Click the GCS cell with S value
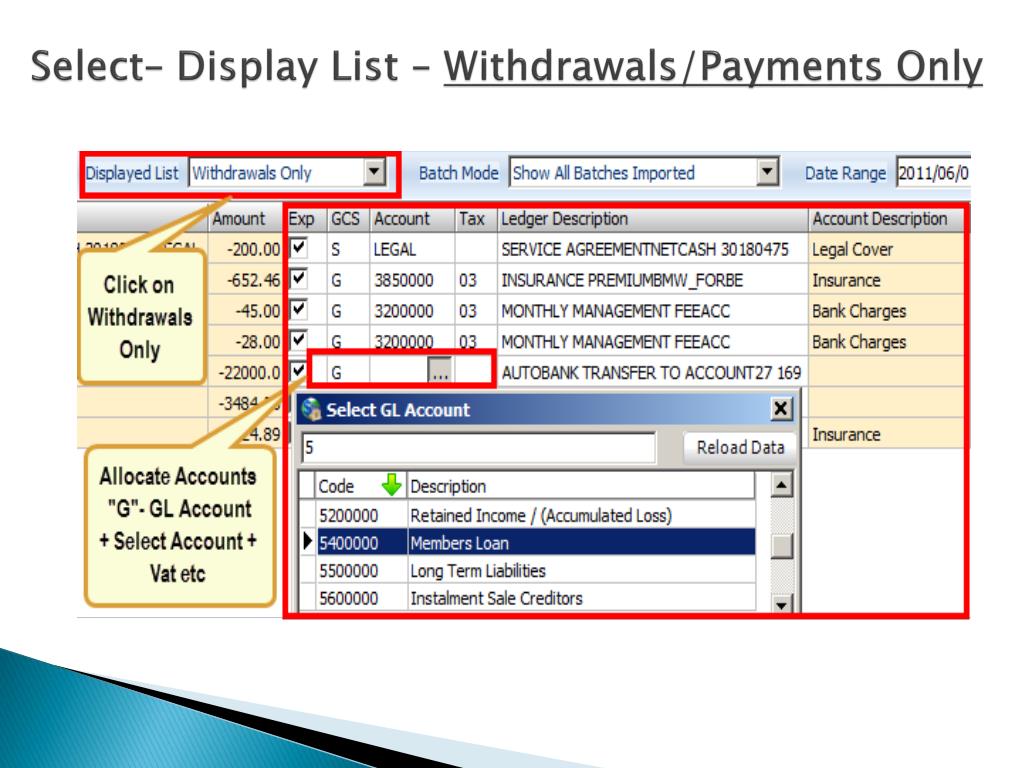 [x=348, y=249]
